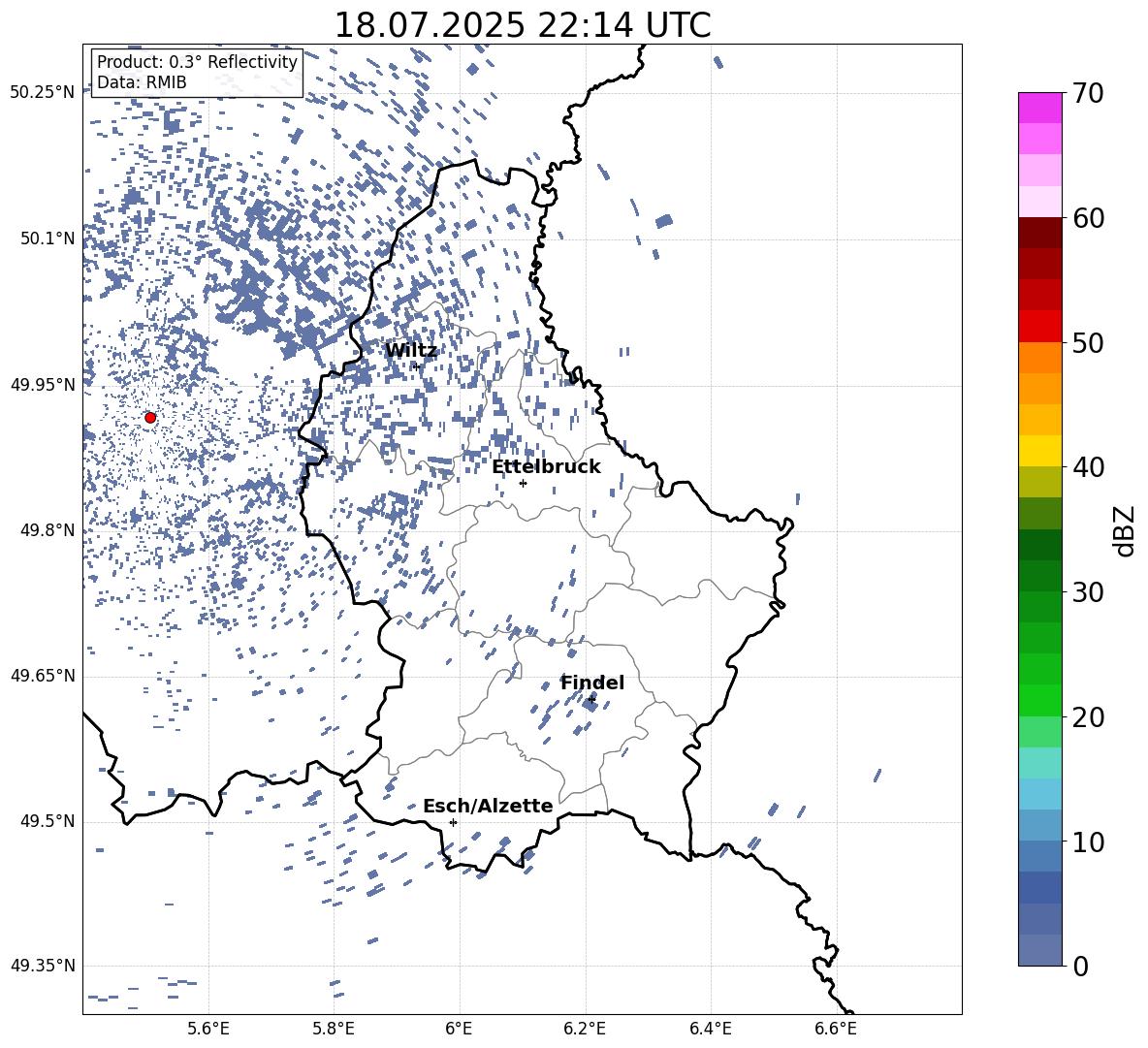The width and height of the screenshot is (1148, 1048).
Task: Click the Wiltz cross marker
Action: pos(416,366)
